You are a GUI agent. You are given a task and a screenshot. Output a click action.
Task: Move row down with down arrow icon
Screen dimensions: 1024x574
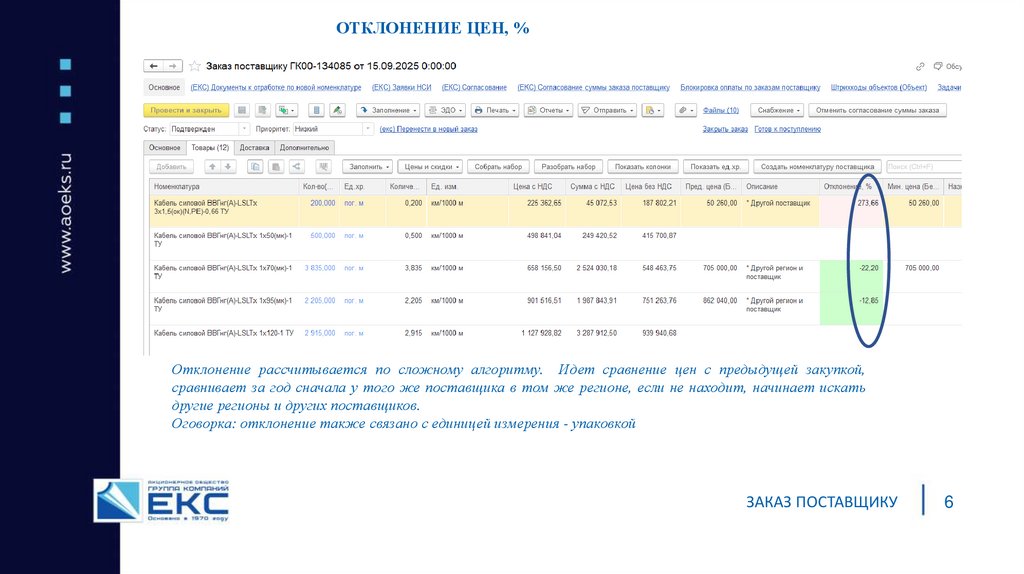228,167
